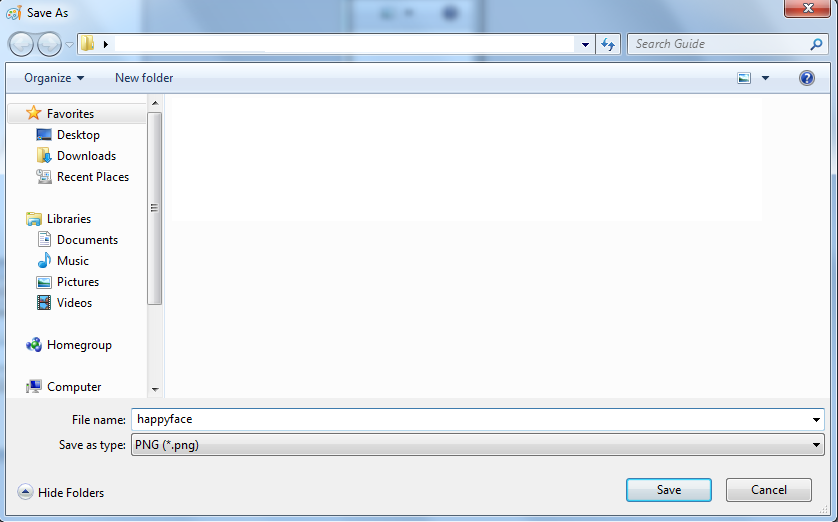Viewport: 838px width, 522px height.
Task: Click New folder in the toolbar
Action: 144,78
